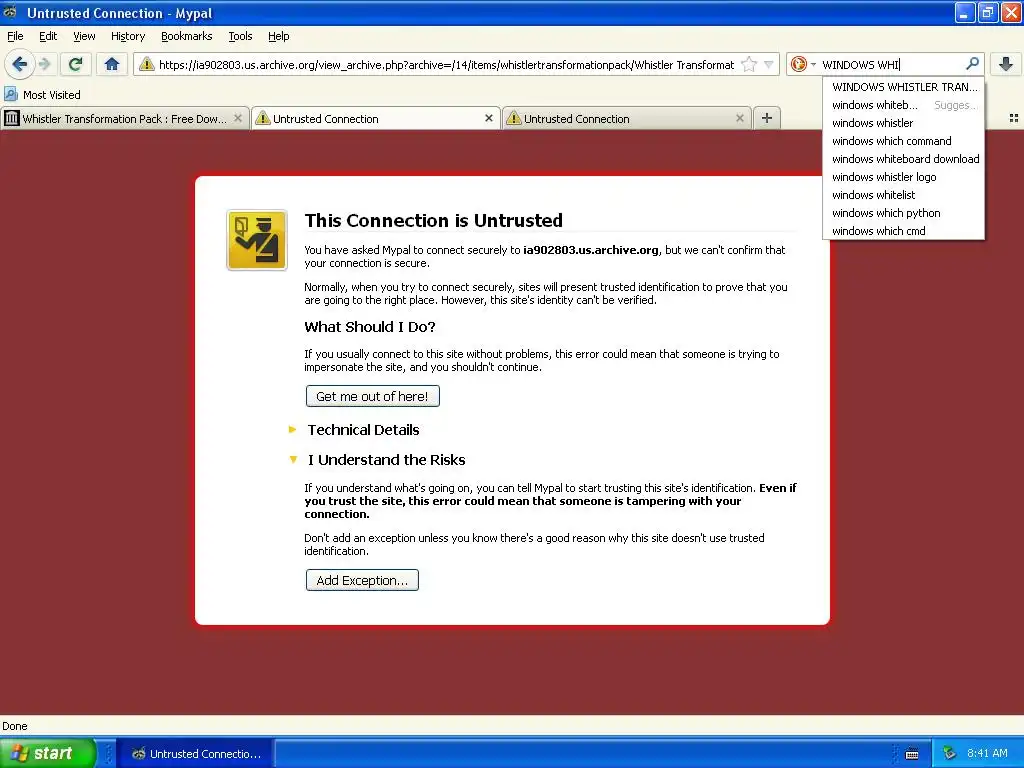Click inside the URL address field

click(446, 64)
